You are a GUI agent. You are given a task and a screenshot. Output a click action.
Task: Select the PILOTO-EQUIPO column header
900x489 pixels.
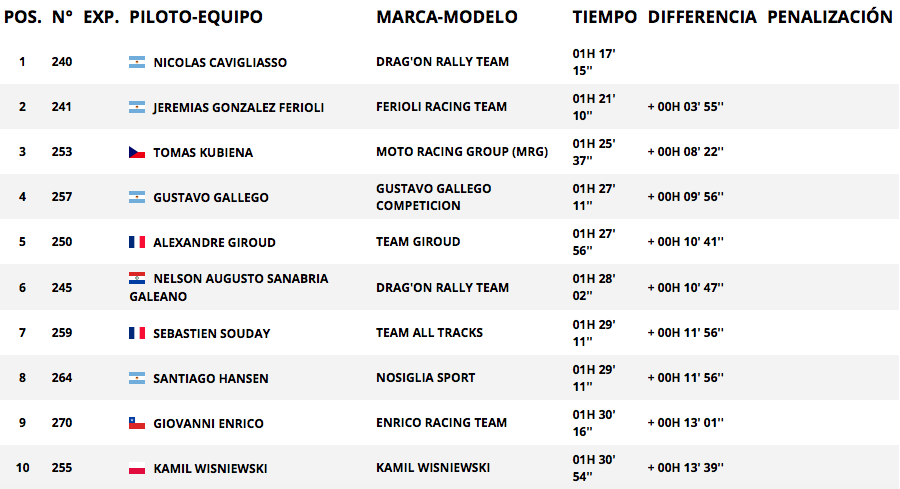click(x=196, y=17)
